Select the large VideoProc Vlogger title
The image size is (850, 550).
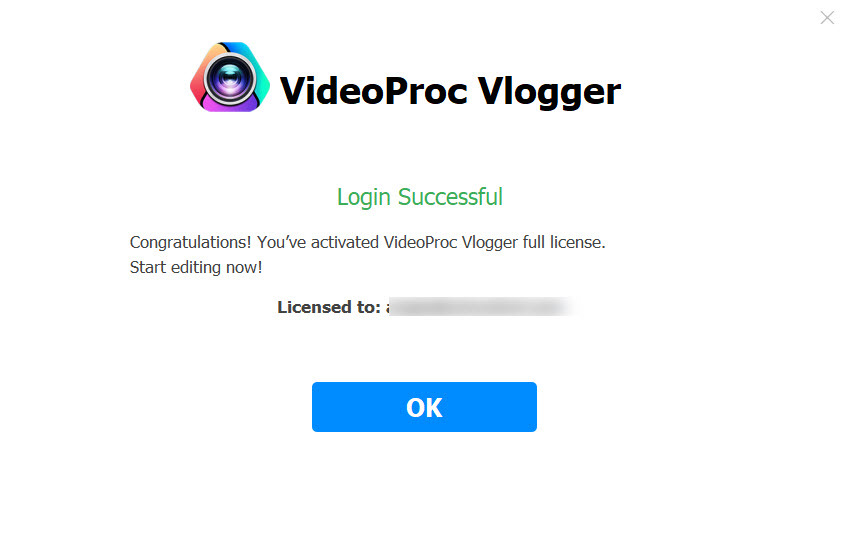point(450,90)
